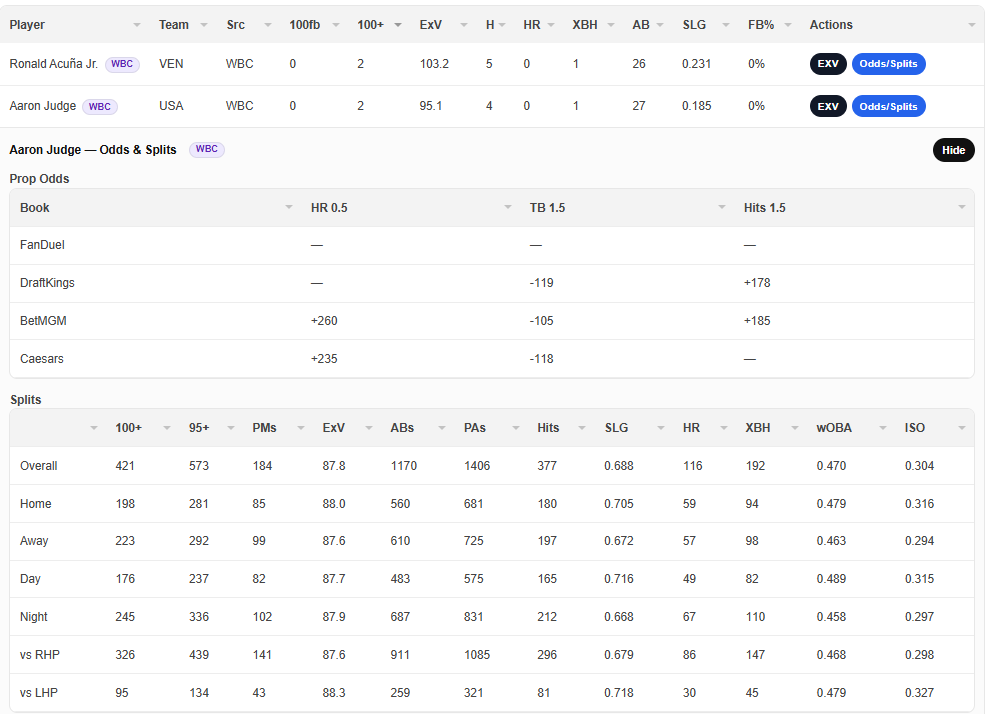Open the ABs column dropdown arrow
This screenshot has width=991, height=714.
442,428
